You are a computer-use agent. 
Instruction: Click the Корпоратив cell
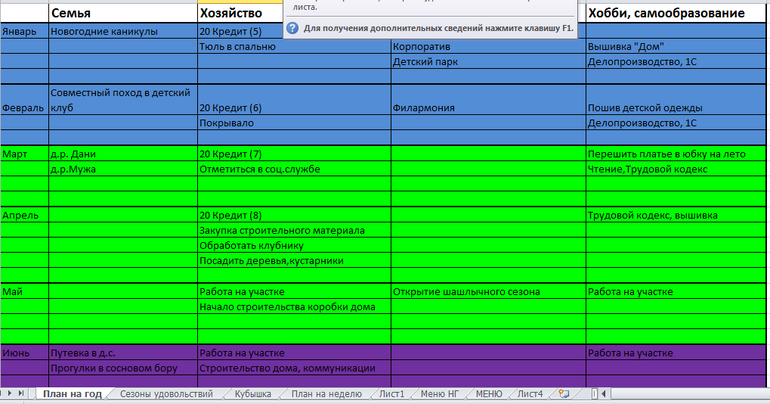[x=488, y=47]
